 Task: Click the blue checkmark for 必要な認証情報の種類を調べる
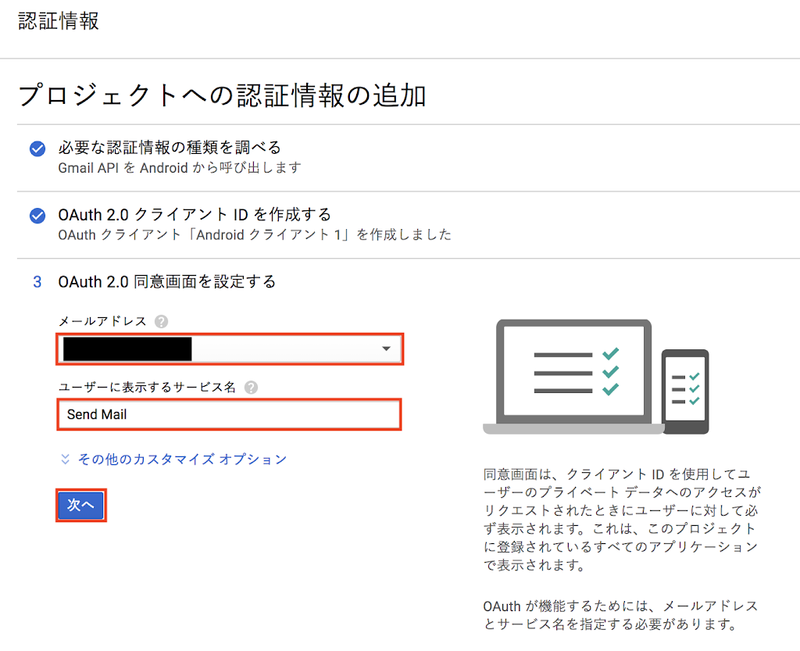pos(37,149)
